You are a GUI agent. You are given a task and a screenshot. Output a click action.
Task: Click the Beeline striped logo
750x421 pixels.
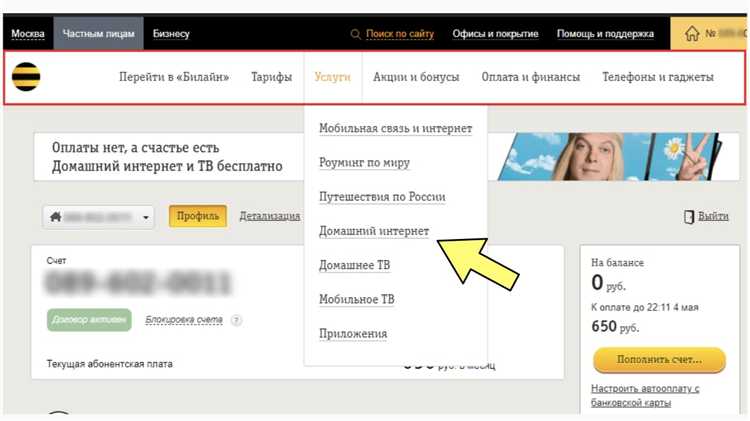(x=26, y=77)
